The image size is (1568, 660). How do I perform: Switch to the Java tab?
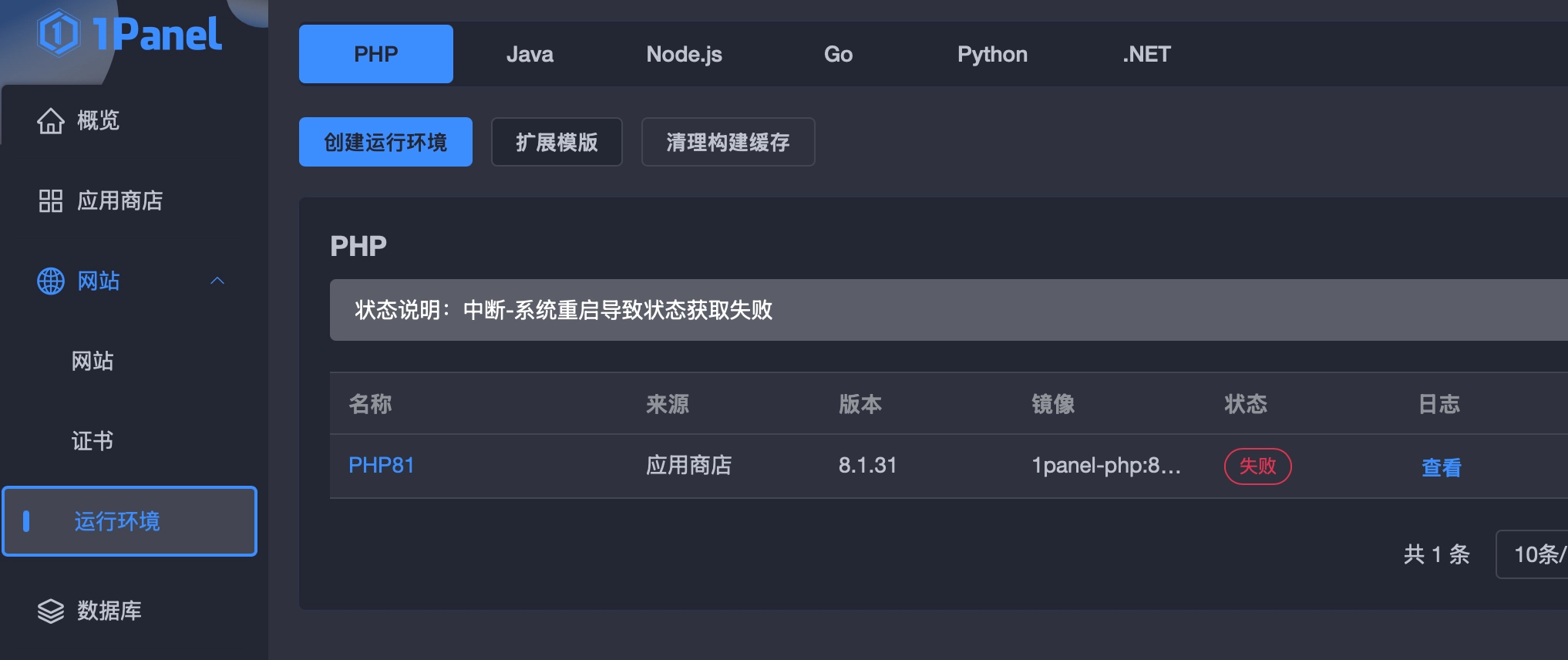pos(530,54)
